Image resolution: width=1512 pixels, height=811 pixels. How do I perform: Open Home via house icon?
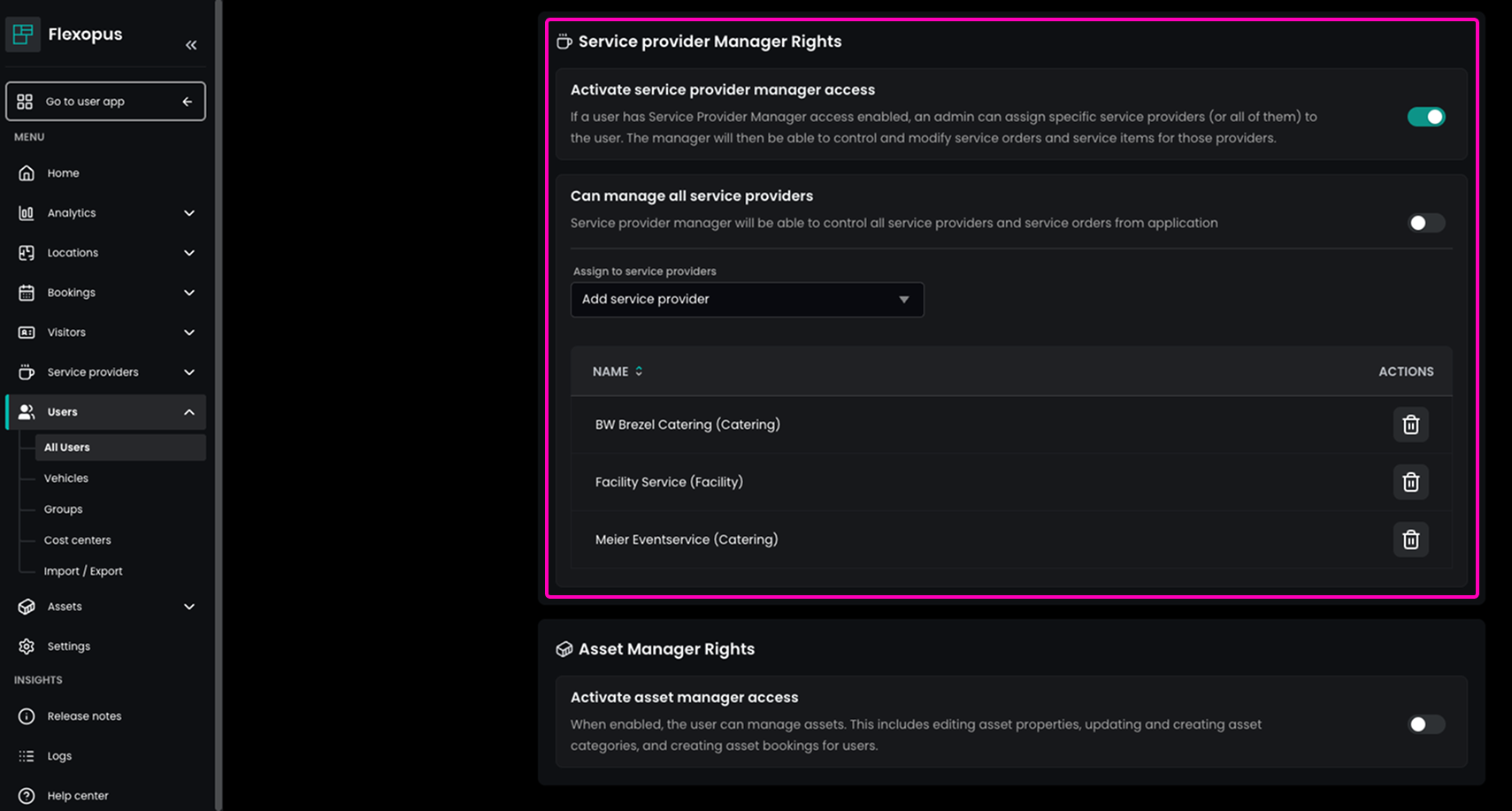coord(27,173)
